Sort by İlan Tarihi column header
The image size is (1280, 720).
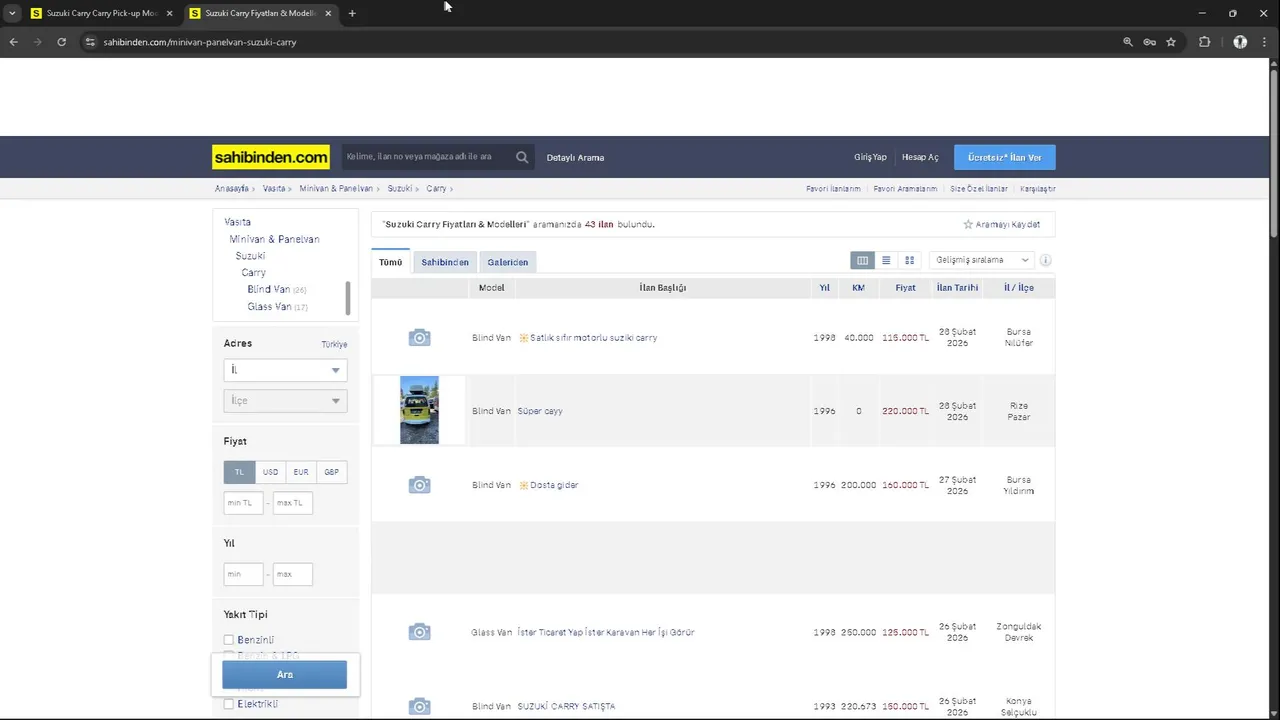(957, 288)
